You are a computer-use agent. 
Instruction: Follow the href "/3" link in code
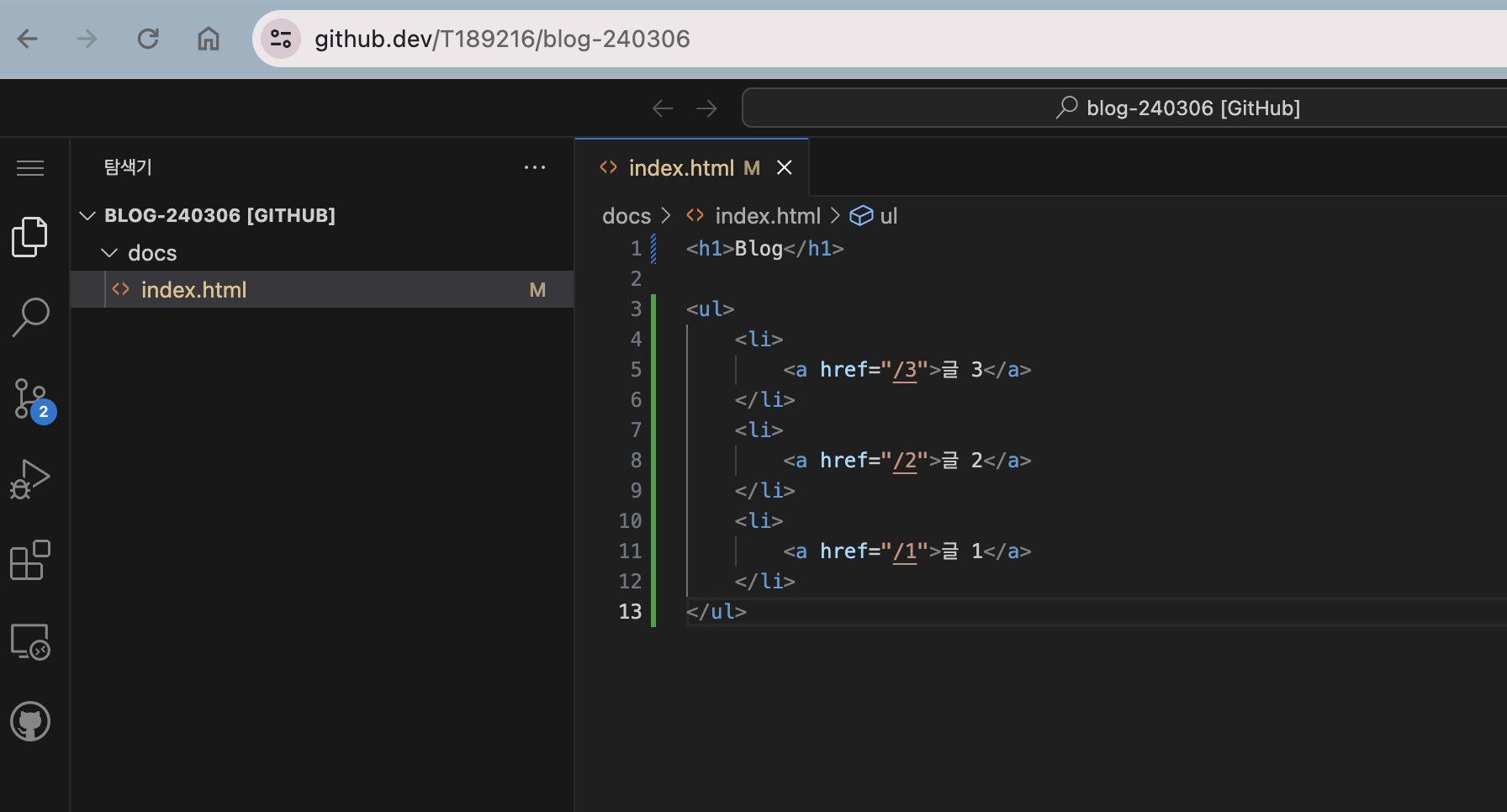point(905,370)
